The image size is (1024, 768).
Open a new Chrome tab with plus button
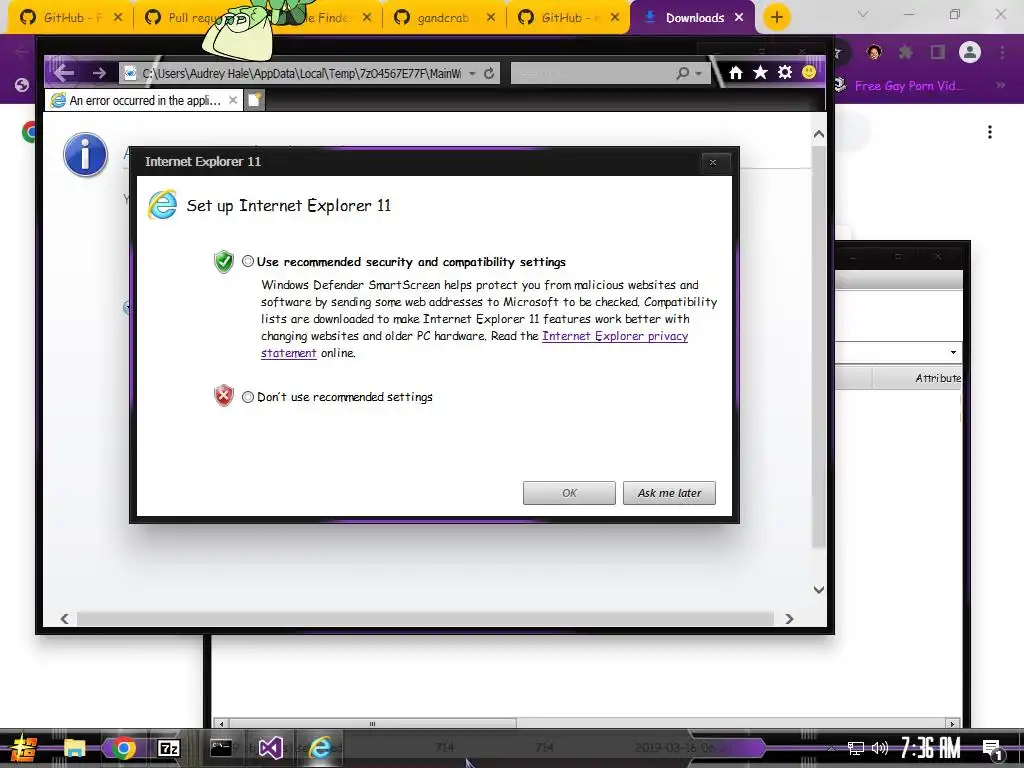[776, 17]
